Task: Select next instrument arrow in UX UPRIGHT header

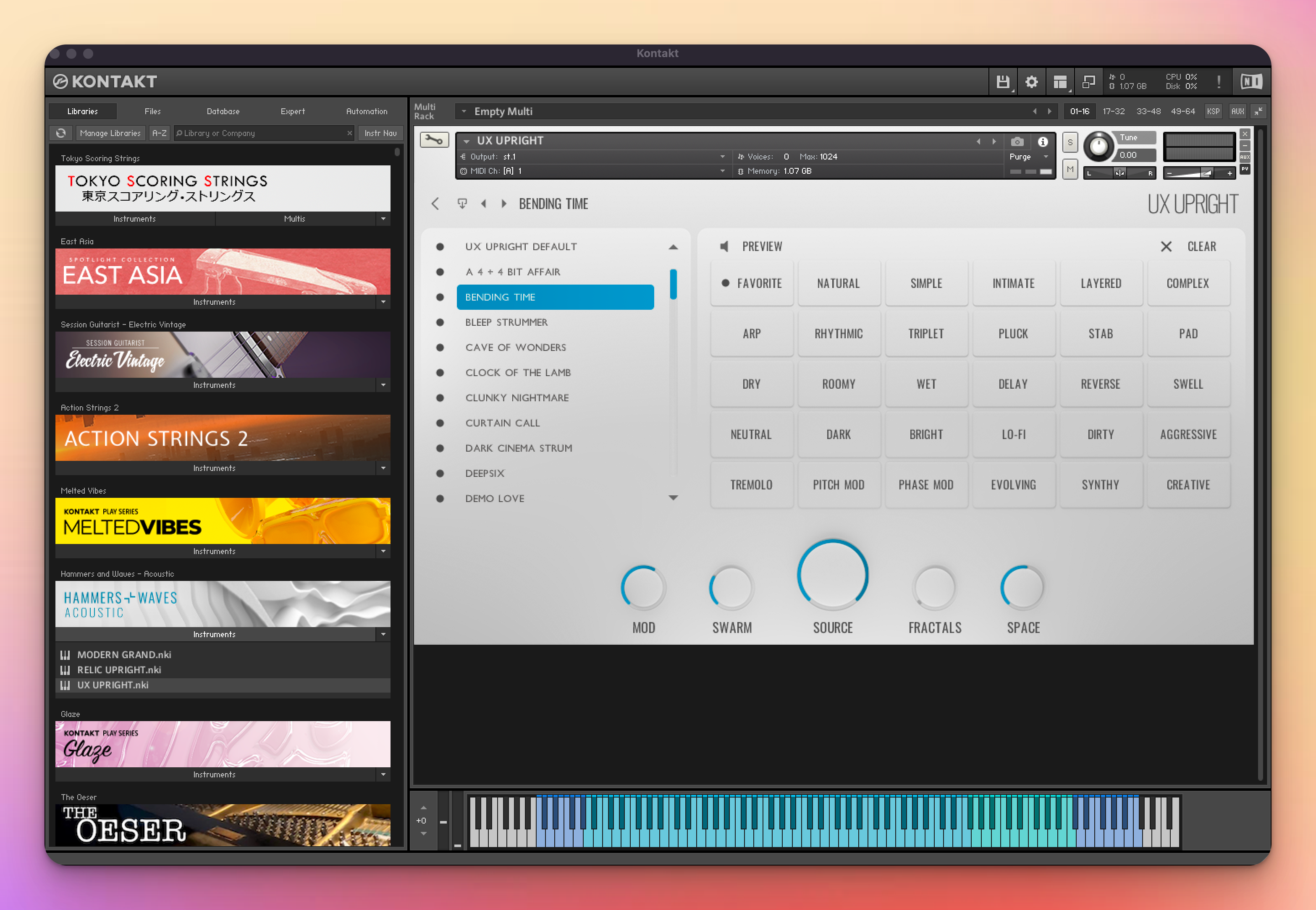Action: [x=994, y=141]
